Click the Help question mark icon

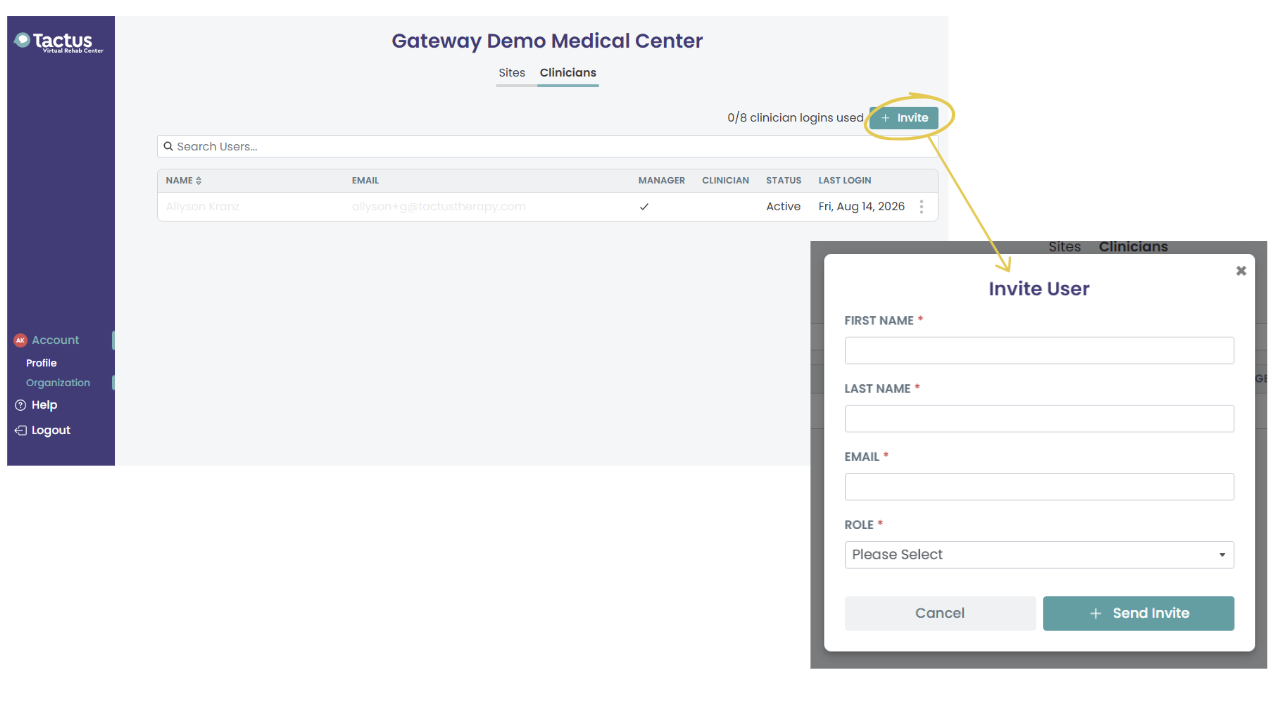point(20,405)
